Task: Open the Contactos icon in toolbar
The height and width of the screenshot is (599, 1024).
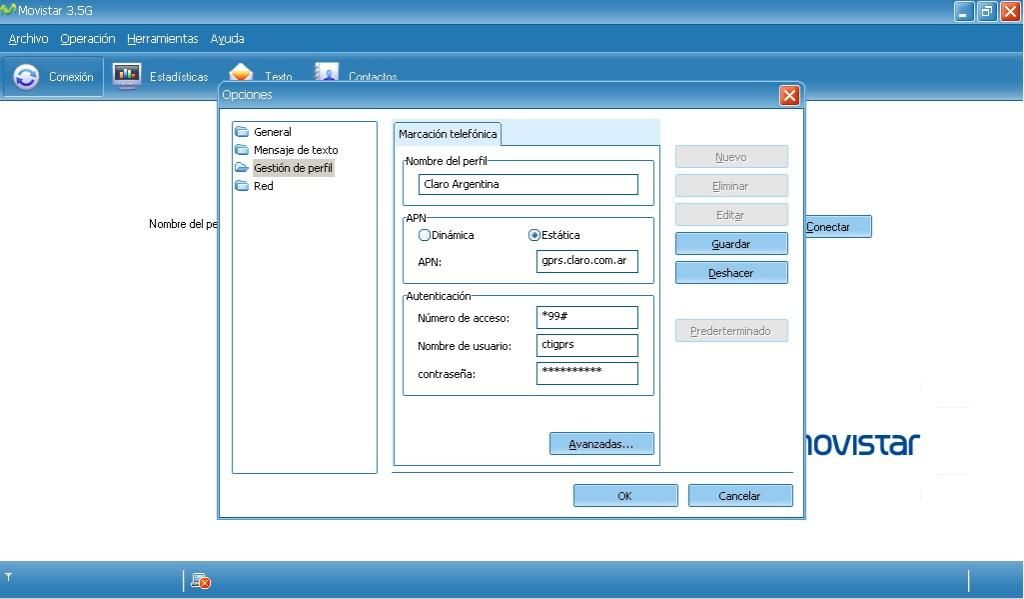Action: (x=327, y=72)
